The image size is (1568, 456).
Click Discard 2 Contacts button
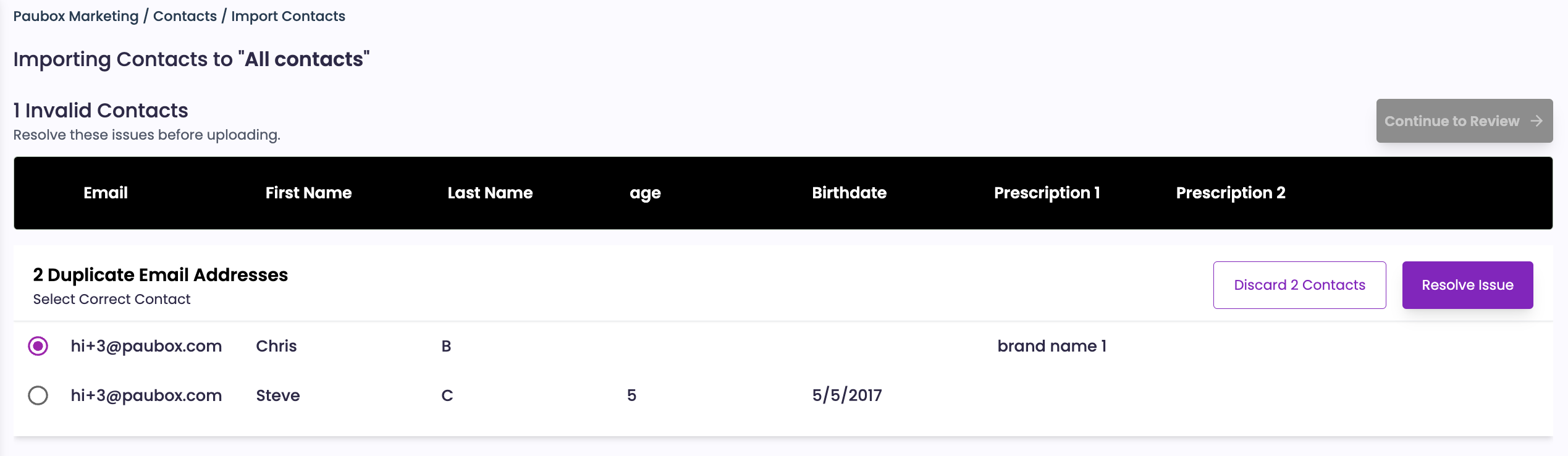[x=1299, y=285]
